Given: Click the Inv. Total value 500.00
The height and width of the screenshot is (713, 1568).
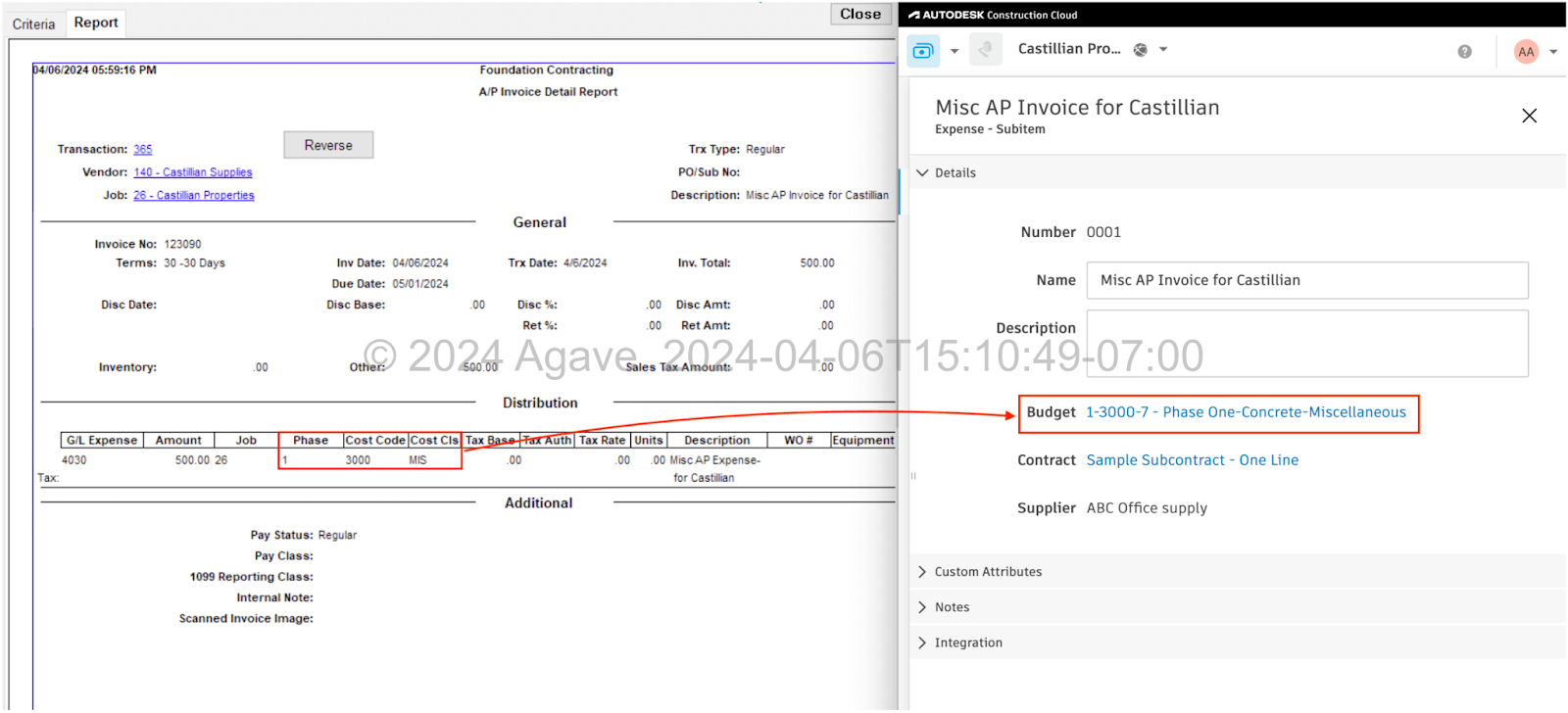Looking at the screenshot, I should coord(817,263).
